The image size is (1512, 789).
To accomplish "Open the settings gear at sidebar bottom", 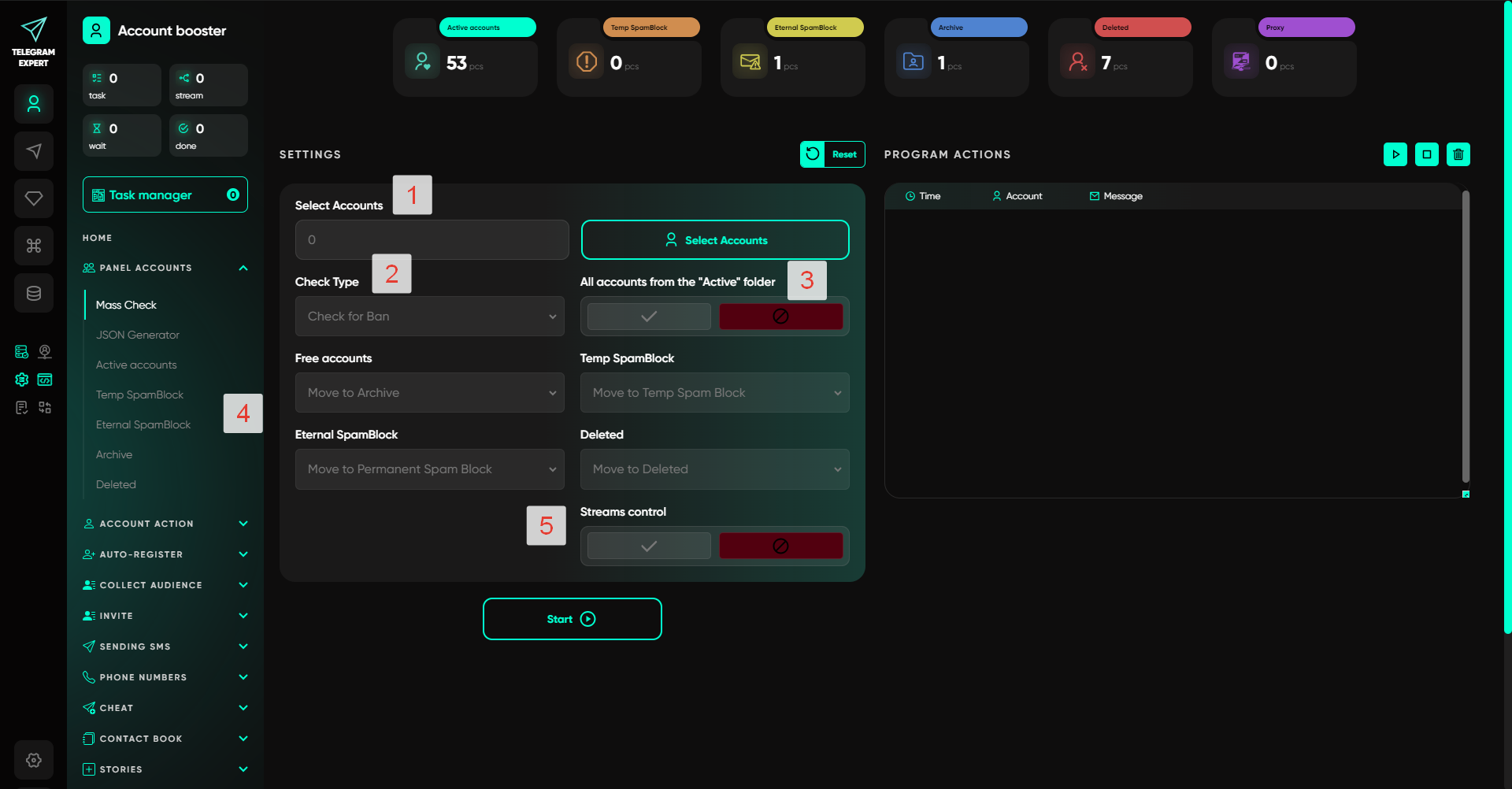I will pos(34,760).
